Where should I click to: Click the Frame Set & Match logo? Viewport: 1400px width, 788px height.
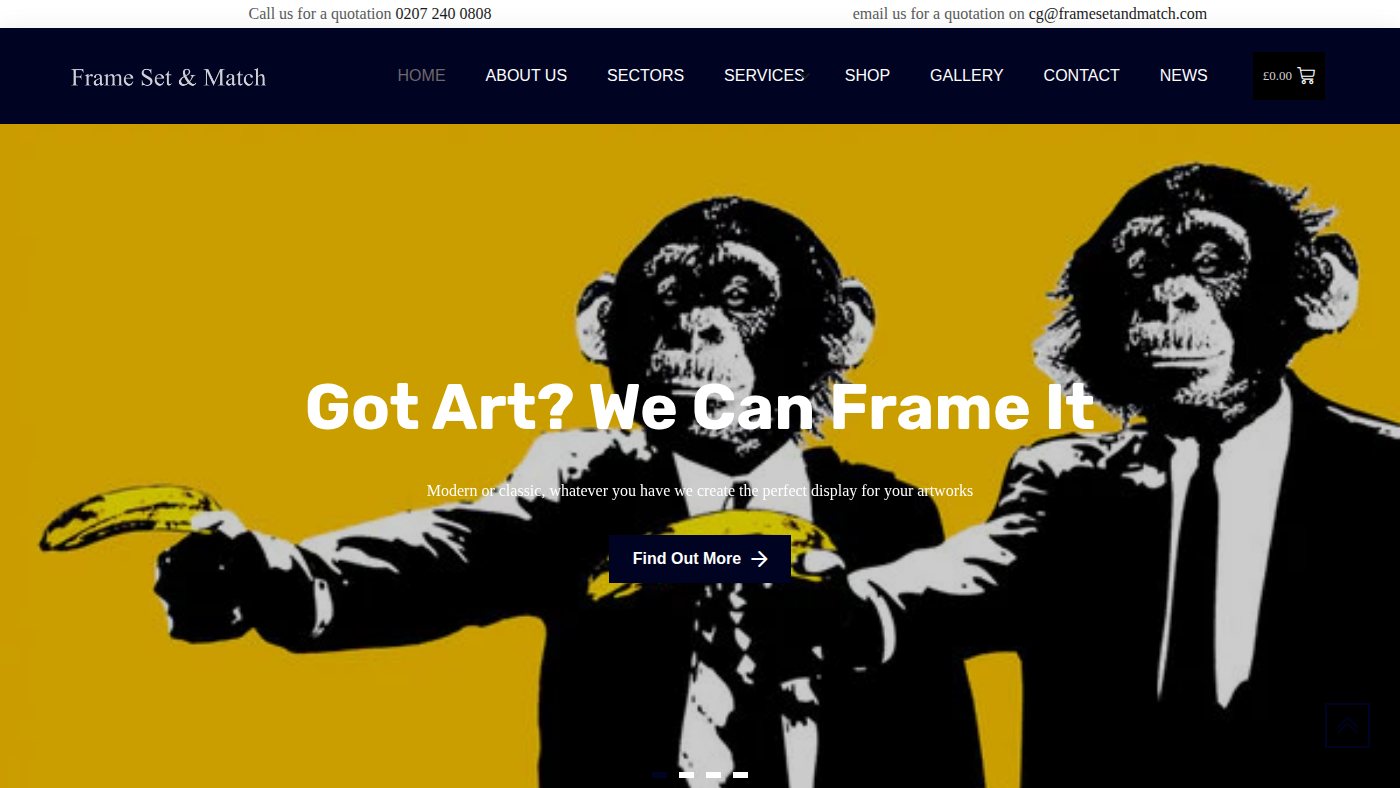tap(168, 77)
